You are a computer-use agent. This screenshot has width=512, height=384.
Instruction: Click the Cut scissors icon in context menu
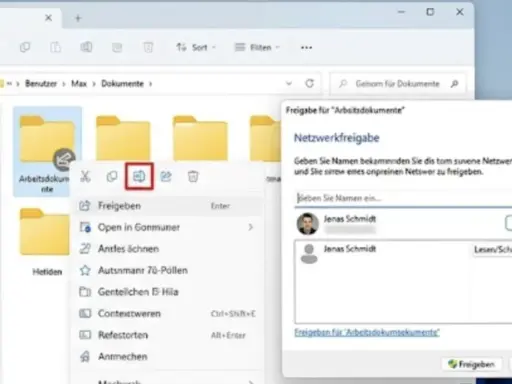85,176
